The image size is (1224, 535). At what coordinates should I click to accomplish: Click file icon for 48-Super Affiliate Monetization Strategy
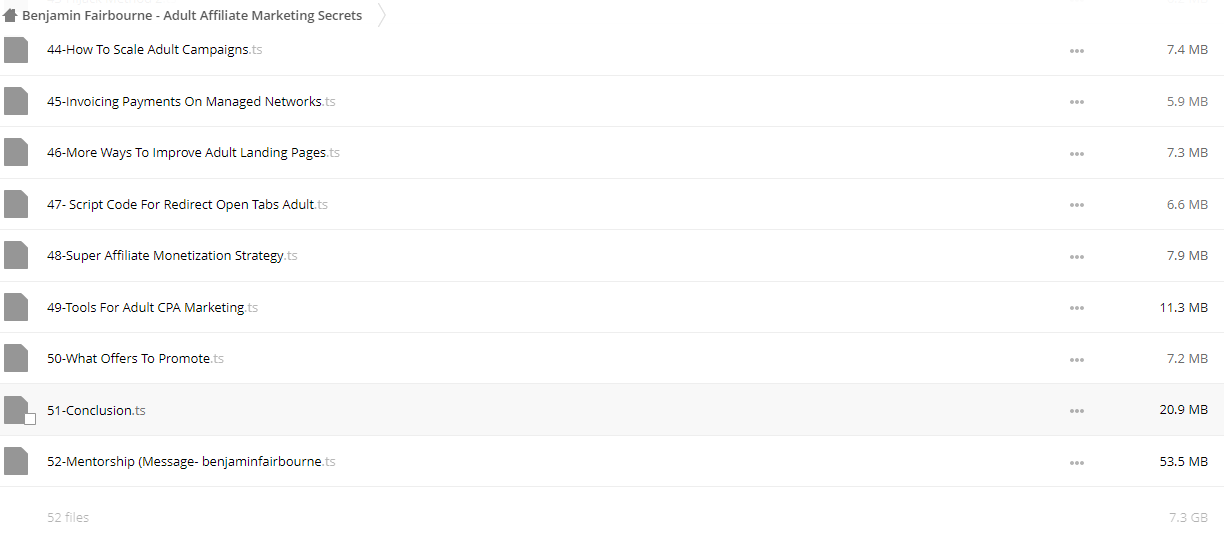tap(16, 256)
